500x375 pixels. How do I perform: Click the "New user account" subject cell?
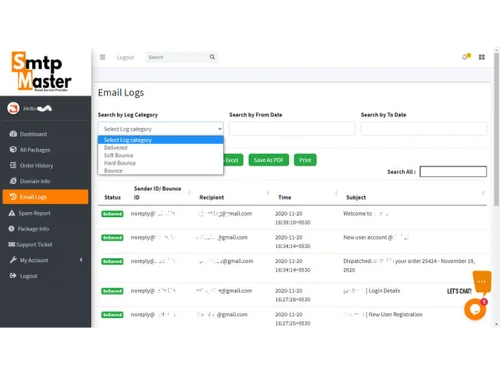(x=376, y=237)
